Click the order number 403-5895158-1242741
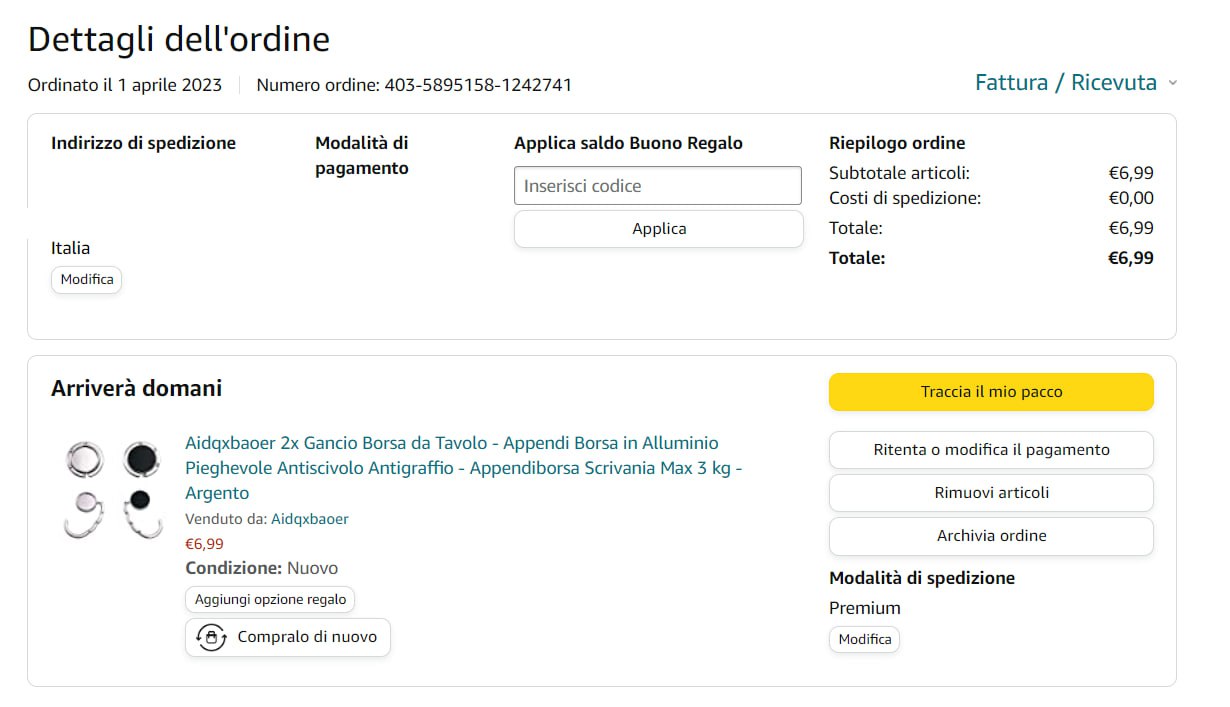The width and height of the screenshot is (1230, 707). click(478, 85)
